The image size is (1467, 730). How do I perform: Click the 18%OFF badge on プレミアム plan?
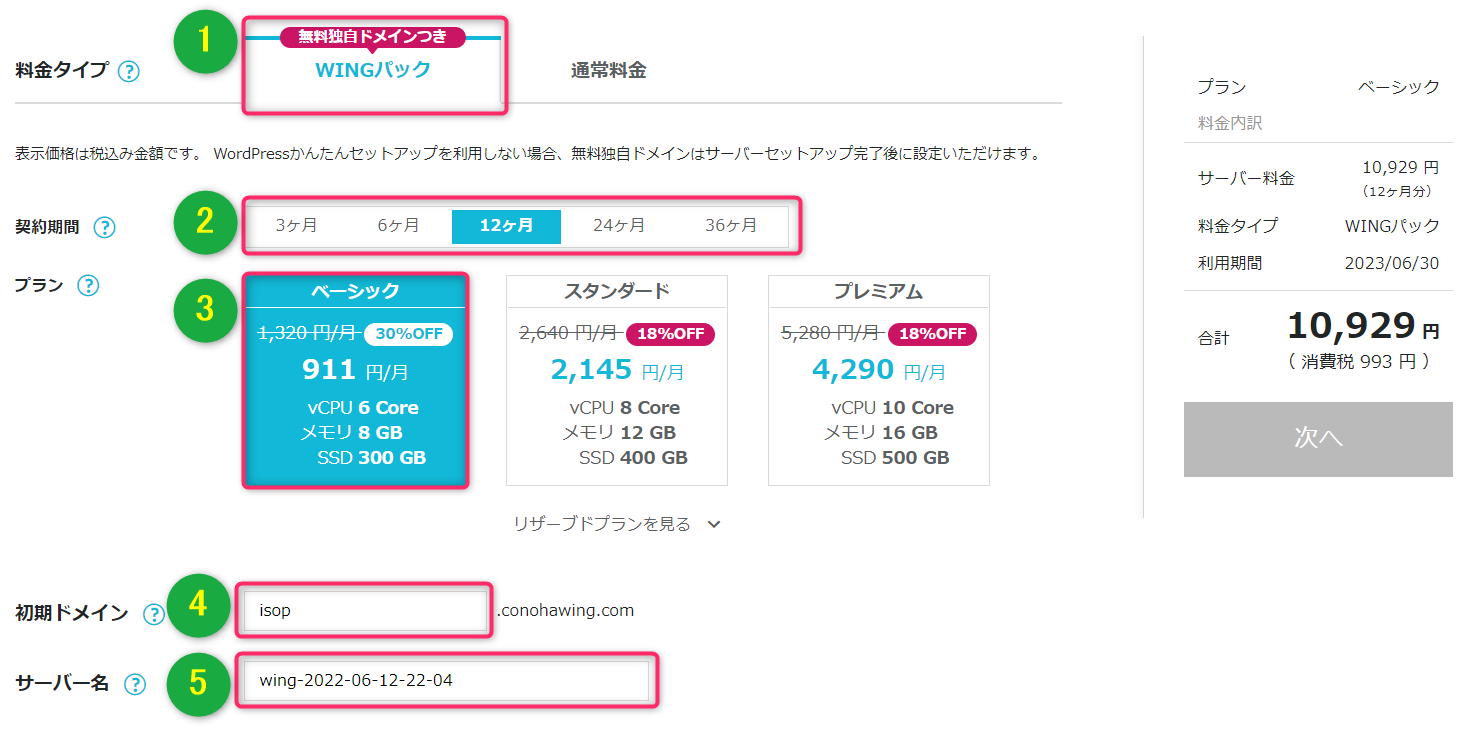point(932,334)
